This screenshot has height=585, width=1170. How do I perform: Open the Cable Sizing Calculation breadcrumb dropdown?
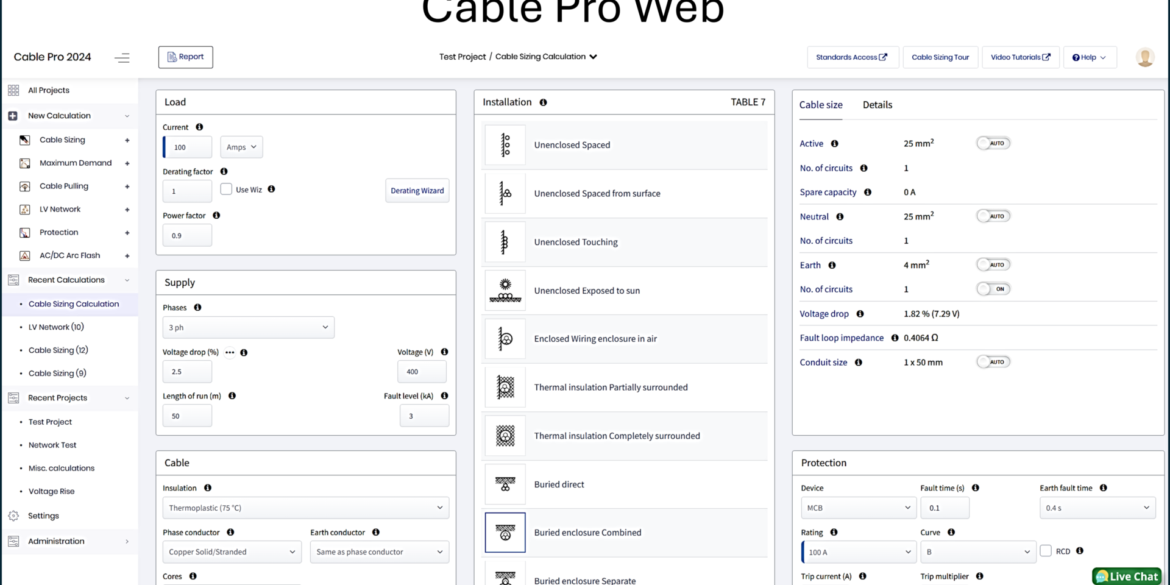(546, 57)
